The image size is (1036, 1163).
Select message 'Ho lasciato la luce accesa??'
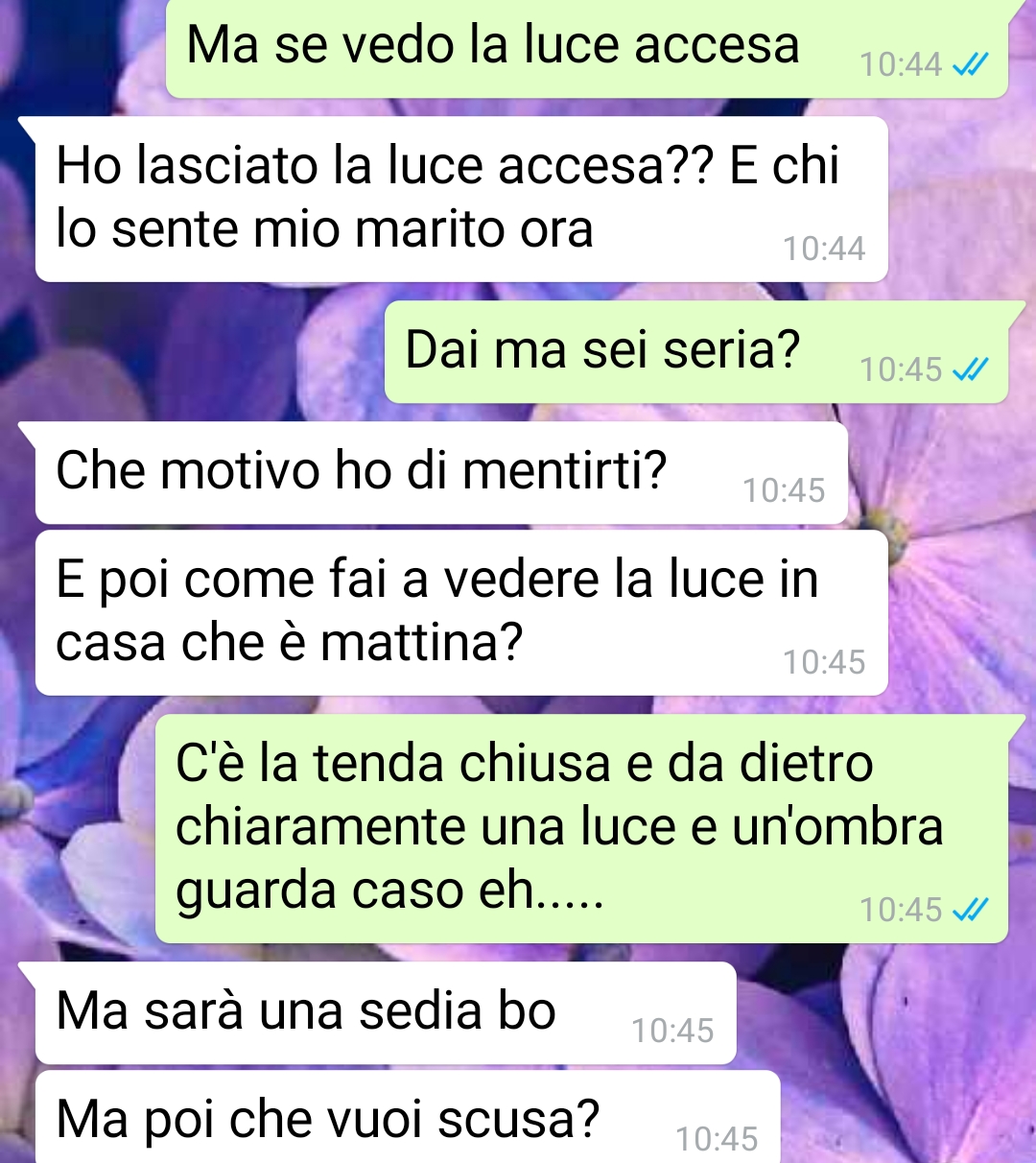coord(461,199)
